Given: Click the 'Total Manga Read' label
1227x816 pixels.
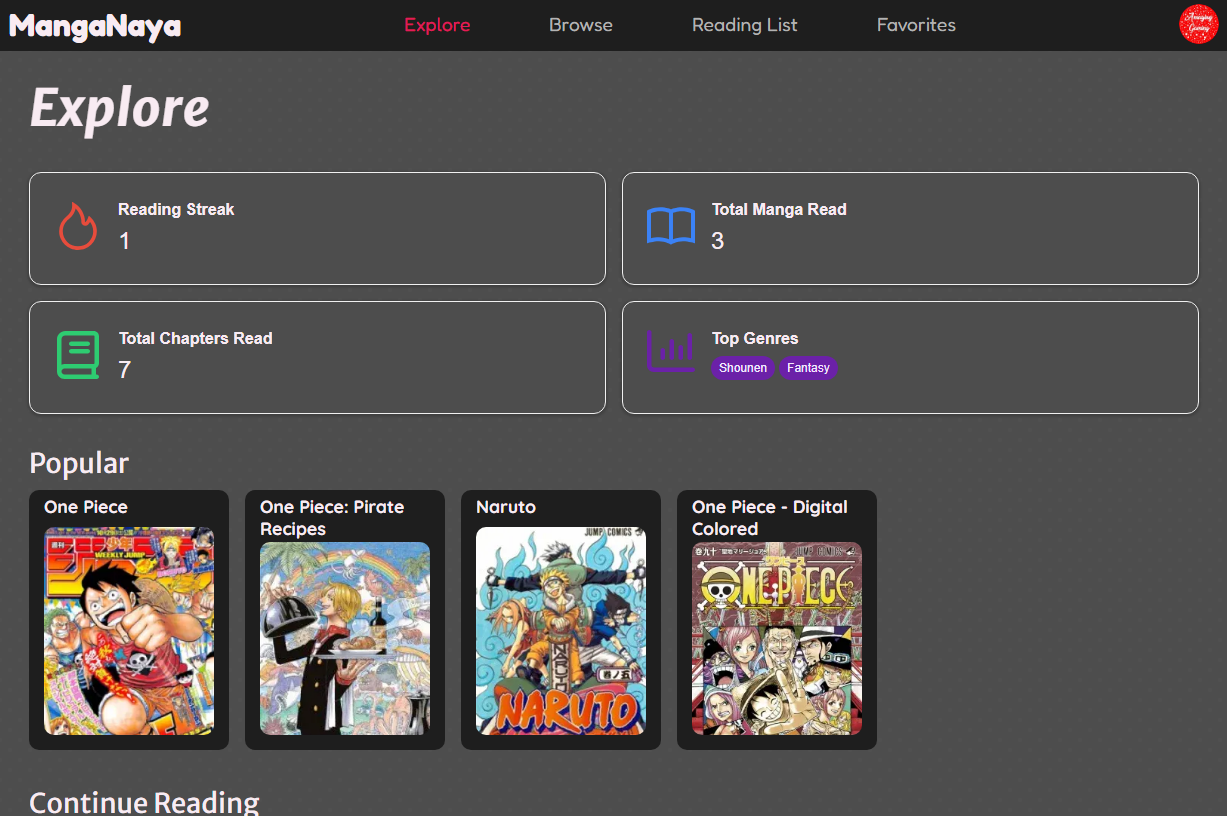Looking at the screenshot, I should (779, 209).
